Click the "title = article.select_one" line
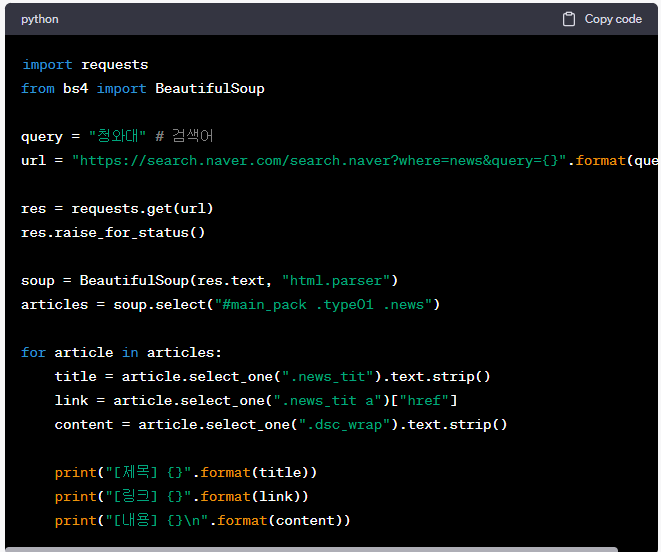Image resolution: width=661 pixels, height=552 pixels. pyautogui.click(x=272, y=377)
